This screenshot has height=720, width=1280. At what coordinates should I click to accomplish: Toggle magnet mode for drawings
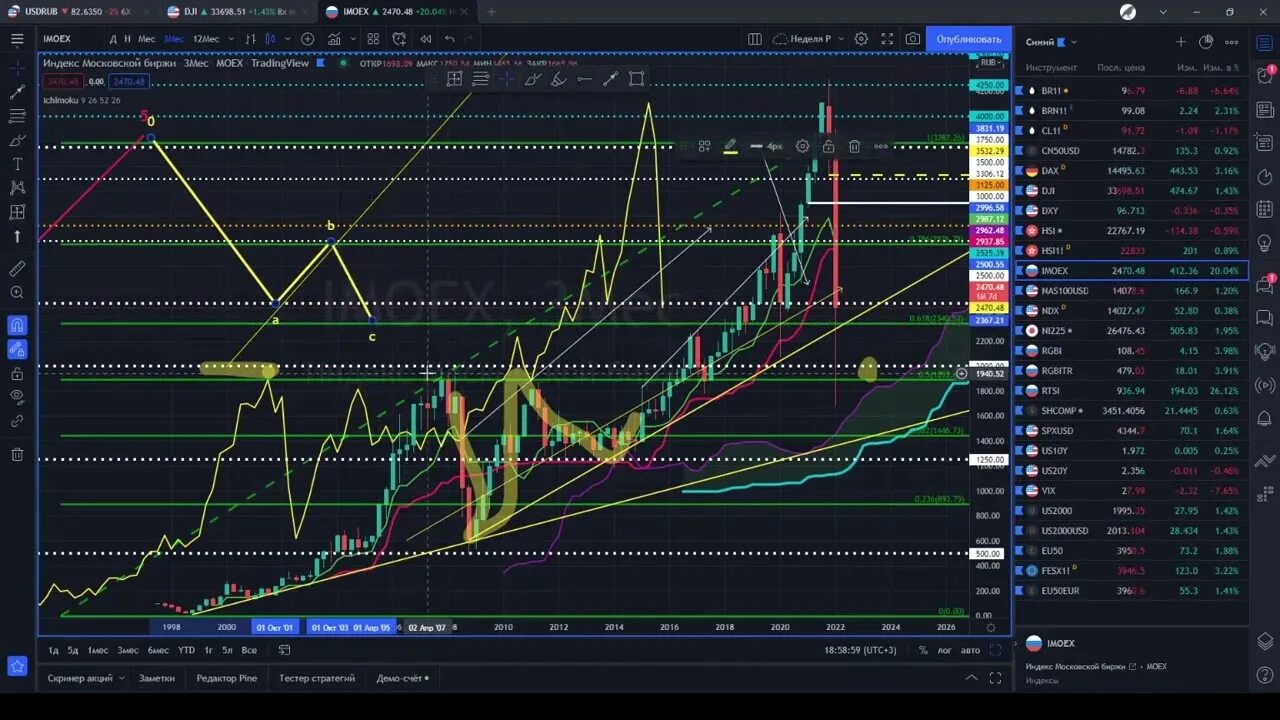pyautogui.click(x=17, y=325)
